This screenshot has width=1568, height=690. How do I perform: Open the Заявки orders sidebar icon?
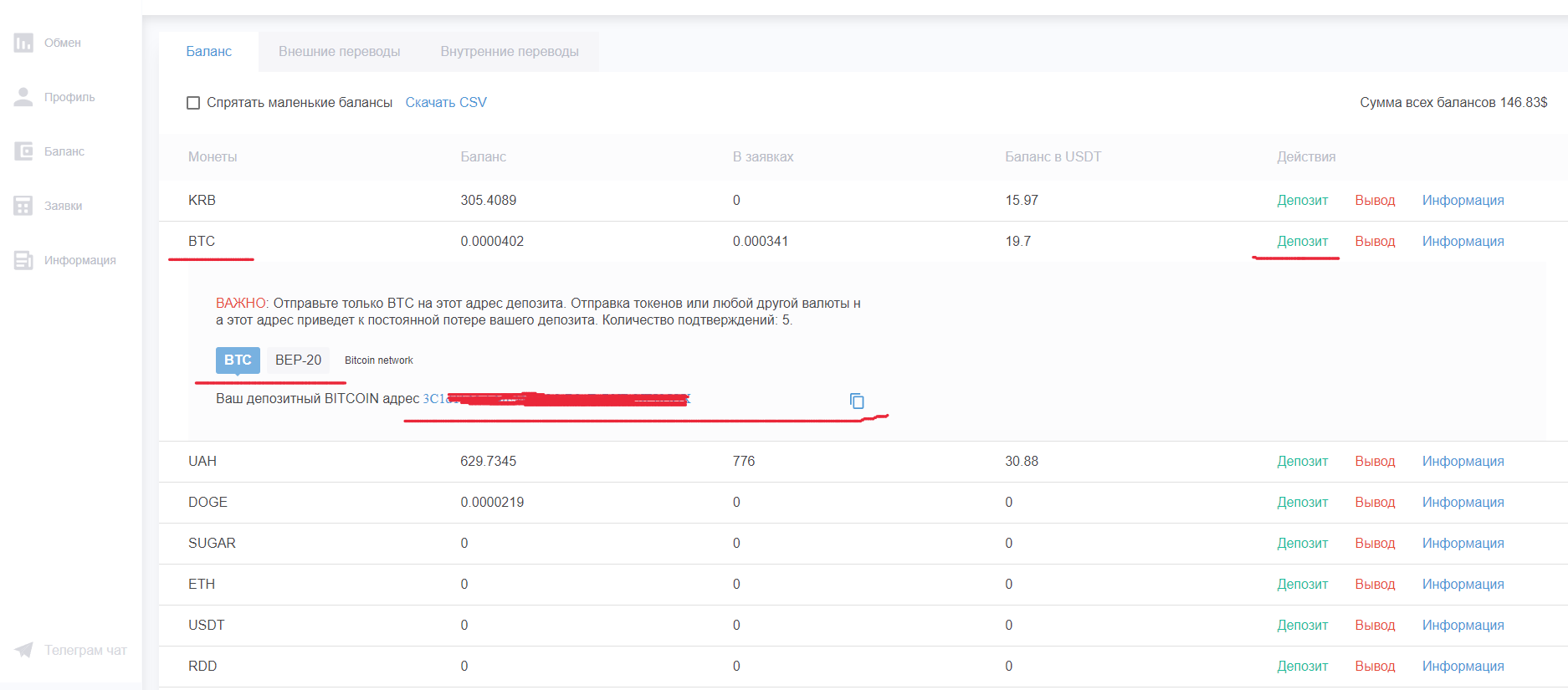[23, 206]
